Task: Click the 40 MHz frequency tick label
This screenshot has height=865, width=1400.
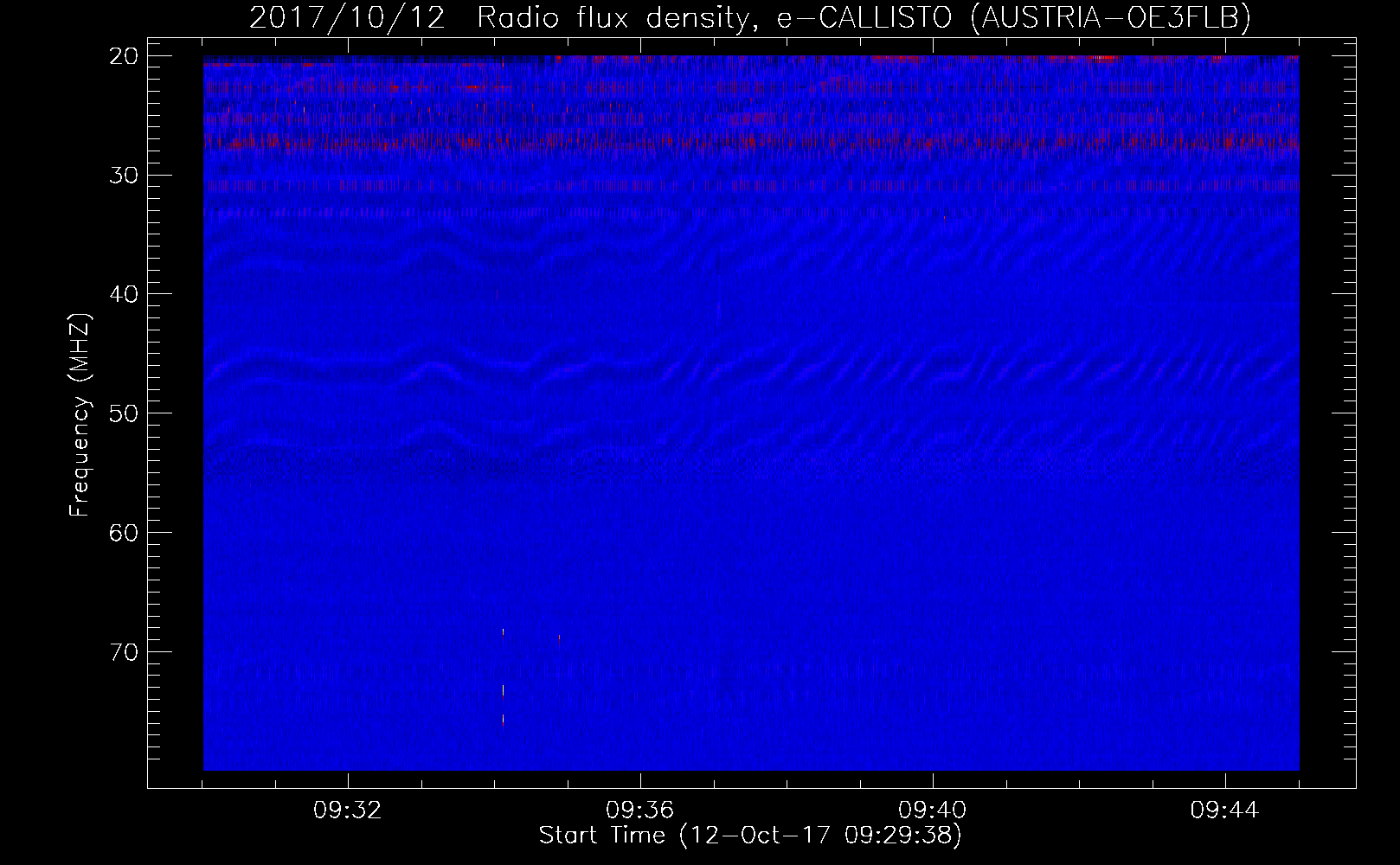Action: 124,294
